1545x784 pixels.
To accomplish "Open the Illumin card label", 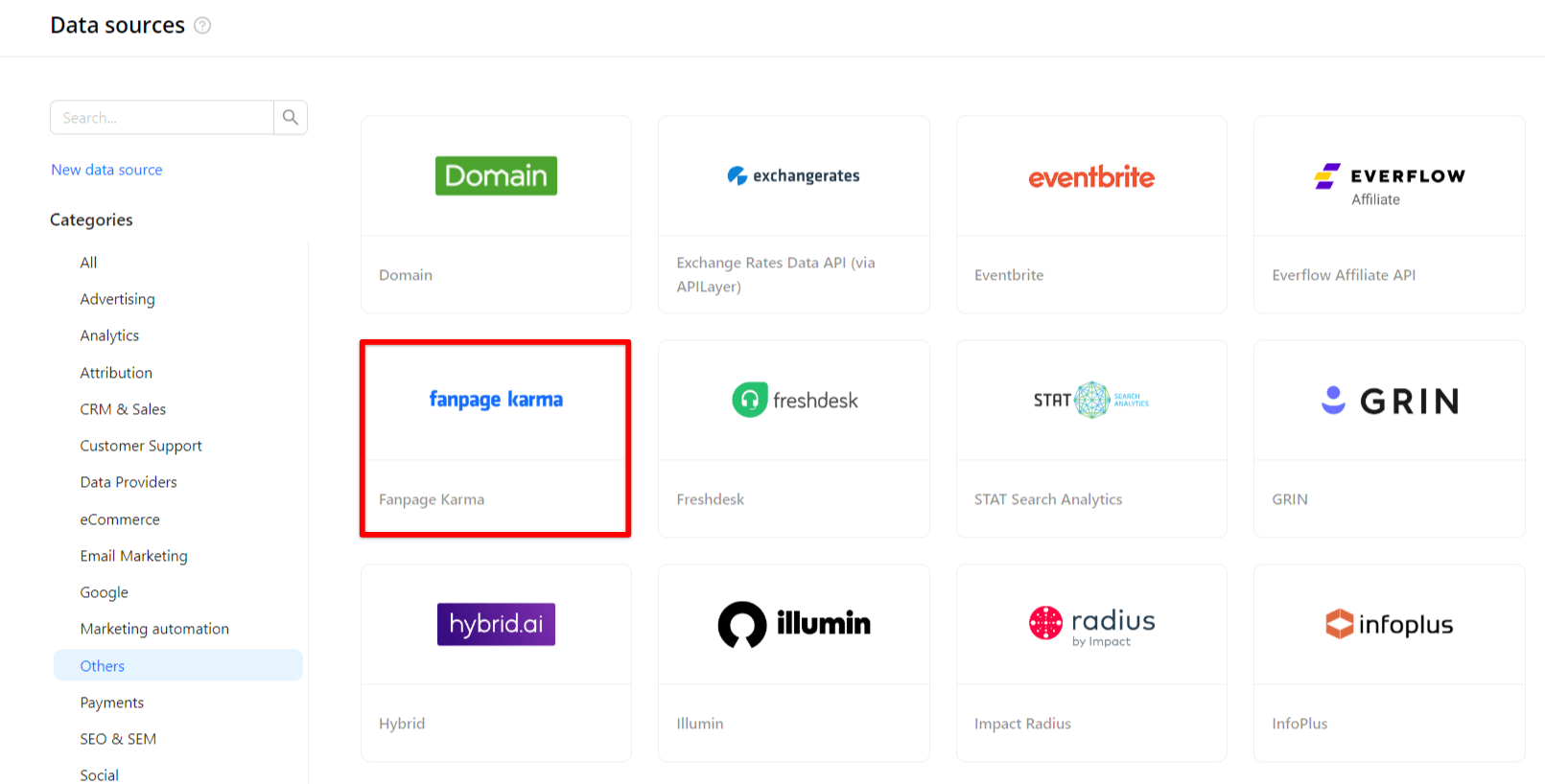I will click(x=700, y=724).
